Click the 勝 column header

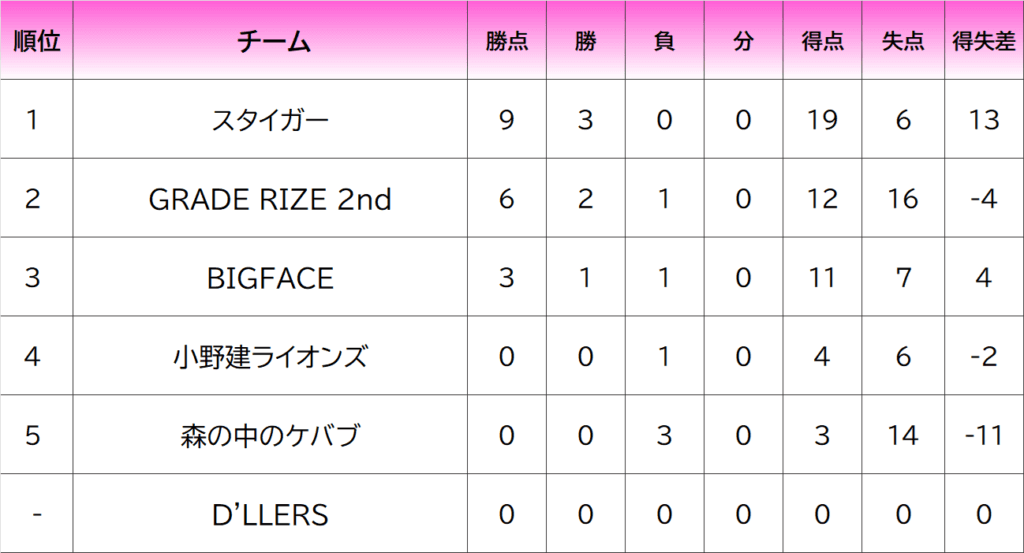point(586,41)
